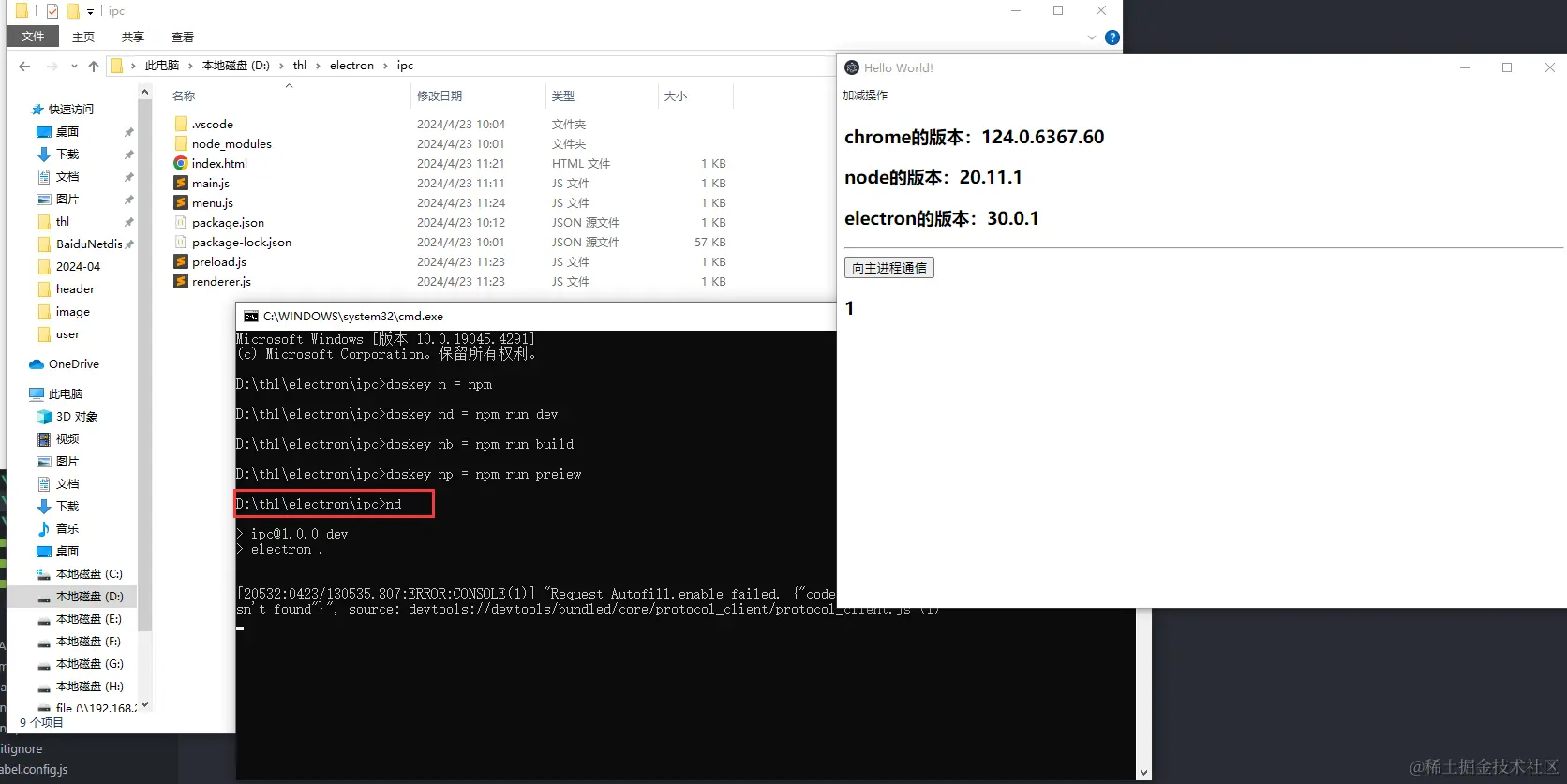Screen dimensions: 1567x784
Task: Click the Explorer help question-mark icon
Action: click(1112, 37)
